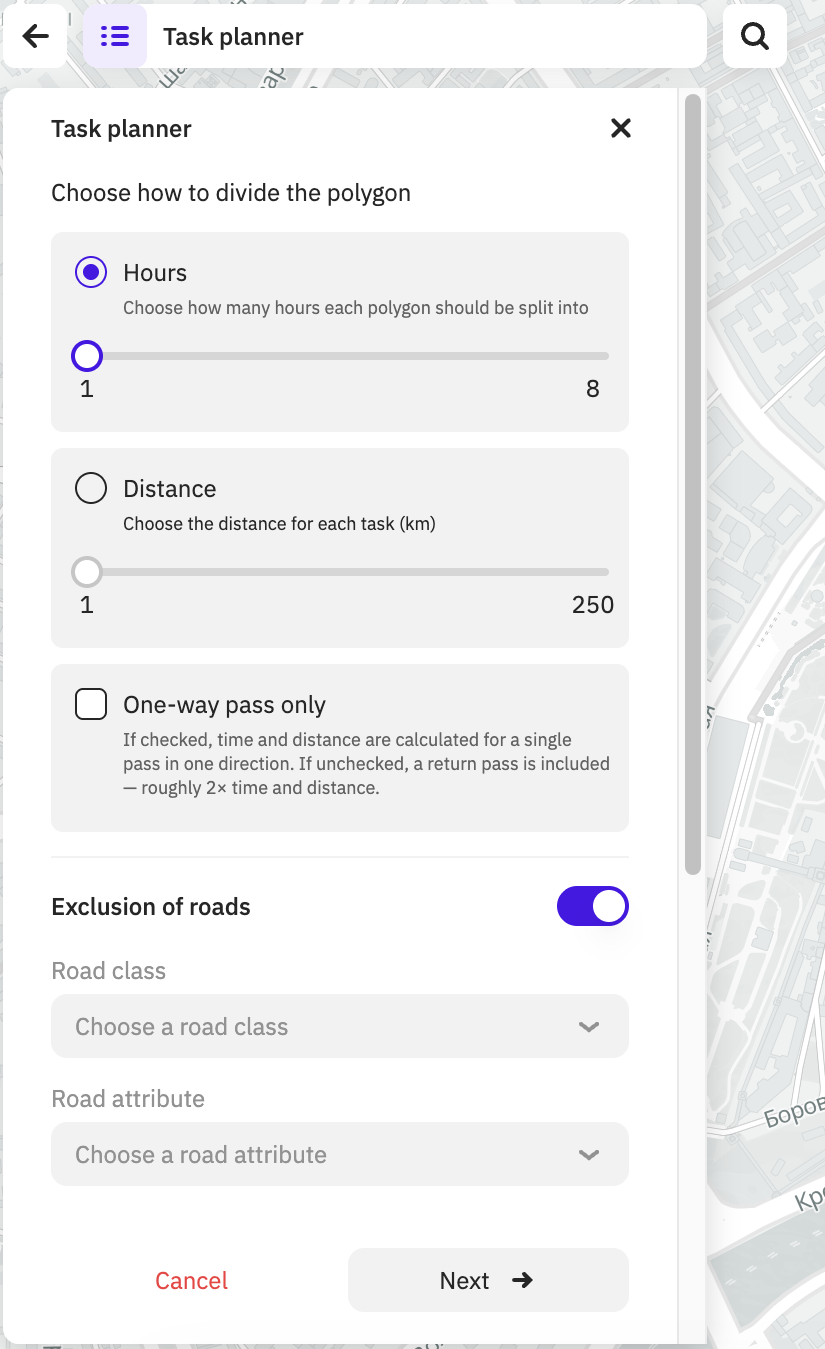Select the Distance radio option

(91, 488)
